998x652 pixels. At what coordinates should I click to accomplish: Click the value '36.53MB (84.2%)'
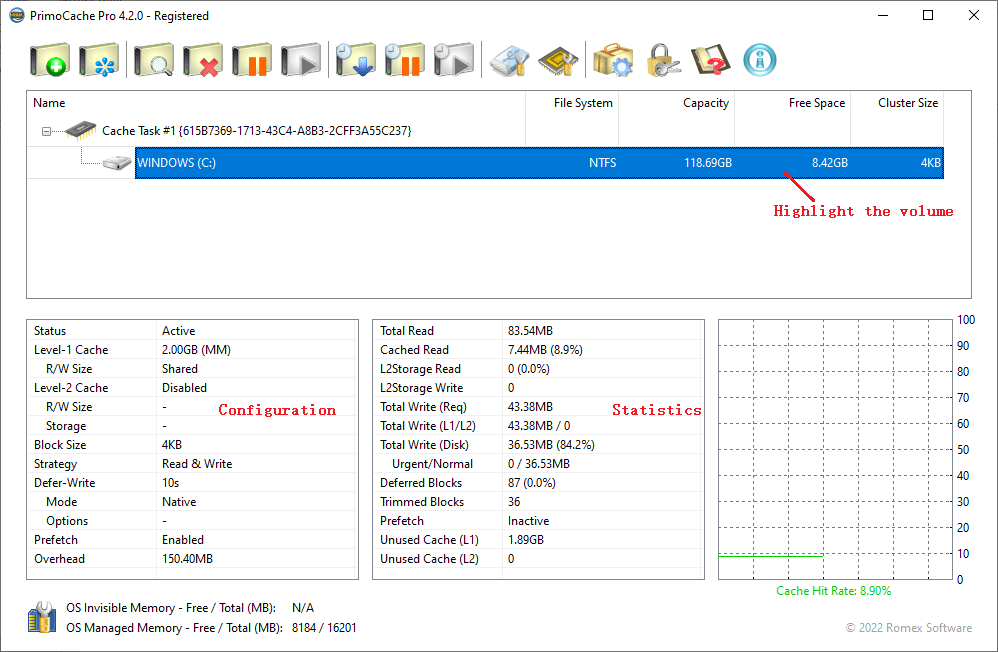click(x=551, y=445)
